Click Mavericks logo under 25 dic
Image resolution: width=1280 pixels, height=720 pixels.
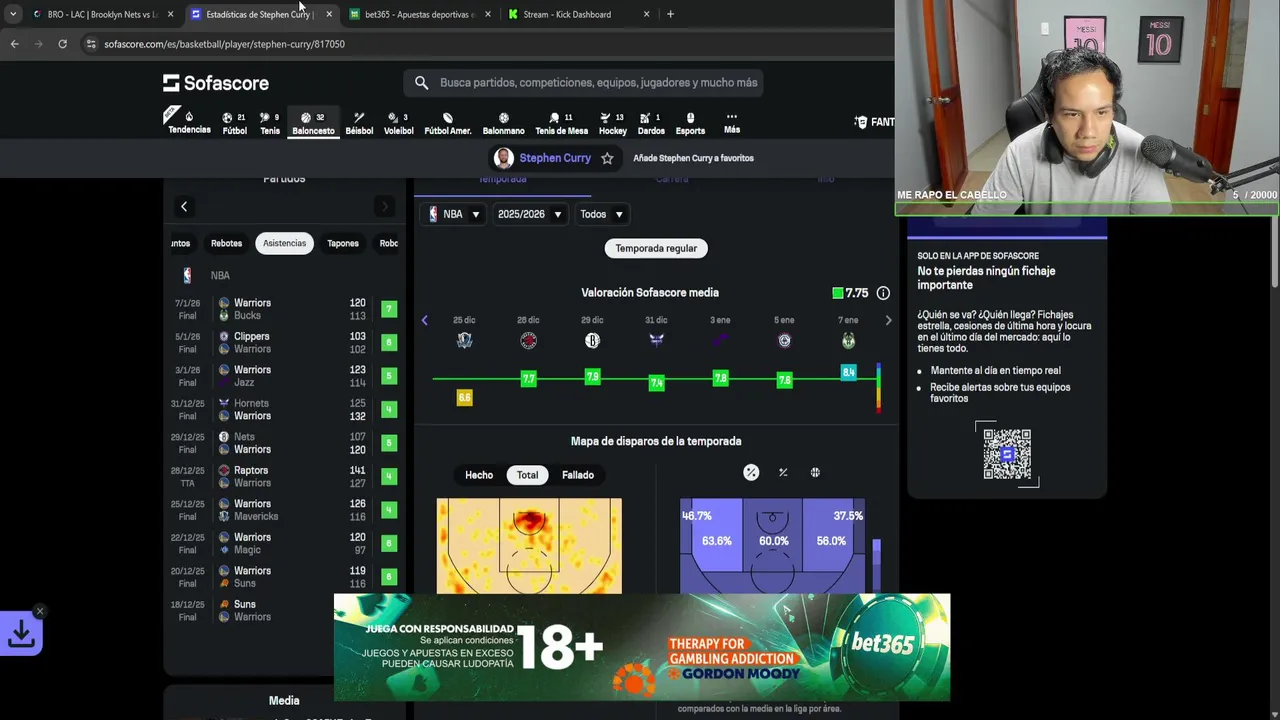pyautogui.click(x=464, y=341)
